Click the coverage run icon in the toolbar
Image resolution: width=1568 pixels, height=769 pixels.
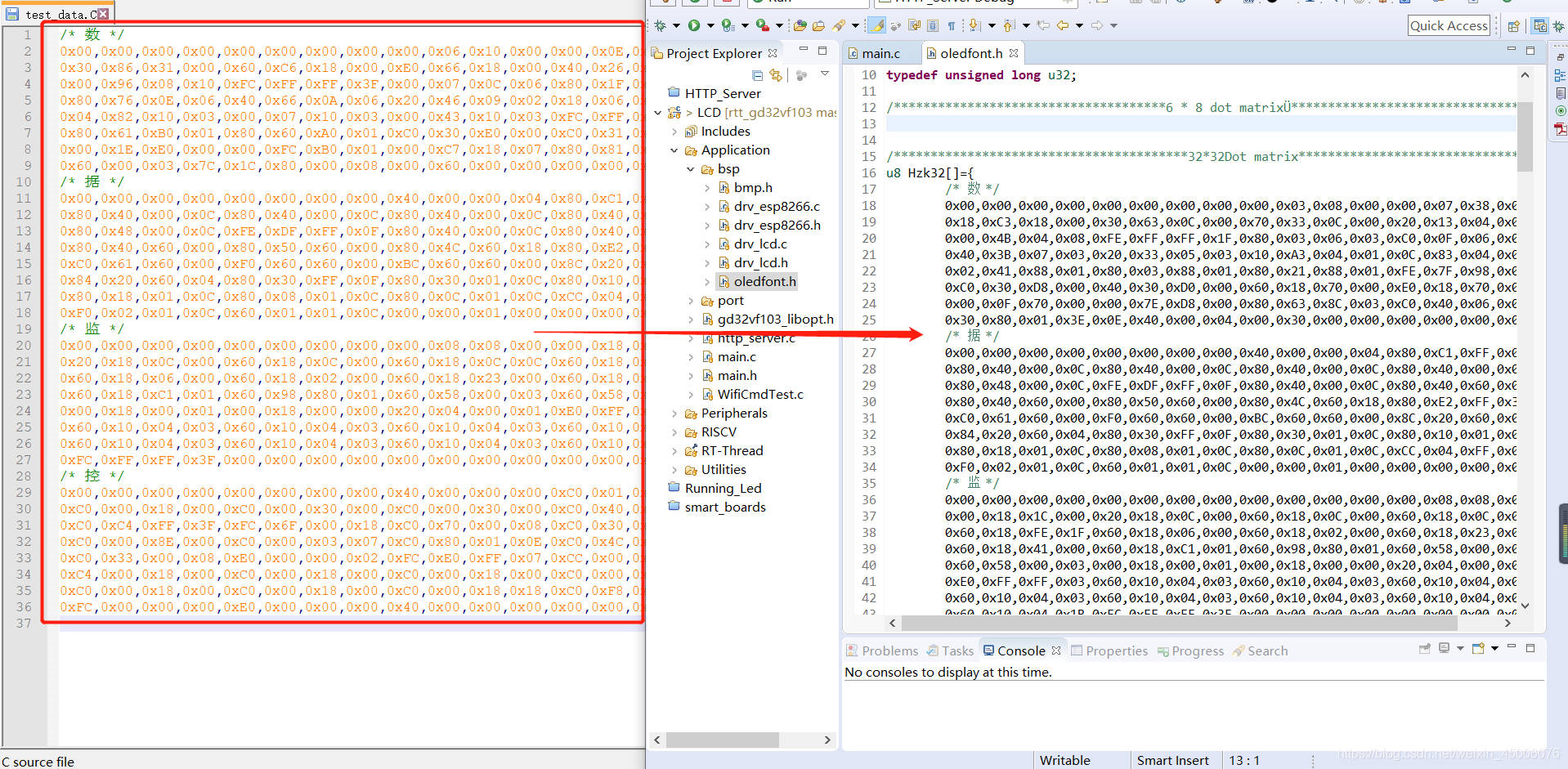728,25
